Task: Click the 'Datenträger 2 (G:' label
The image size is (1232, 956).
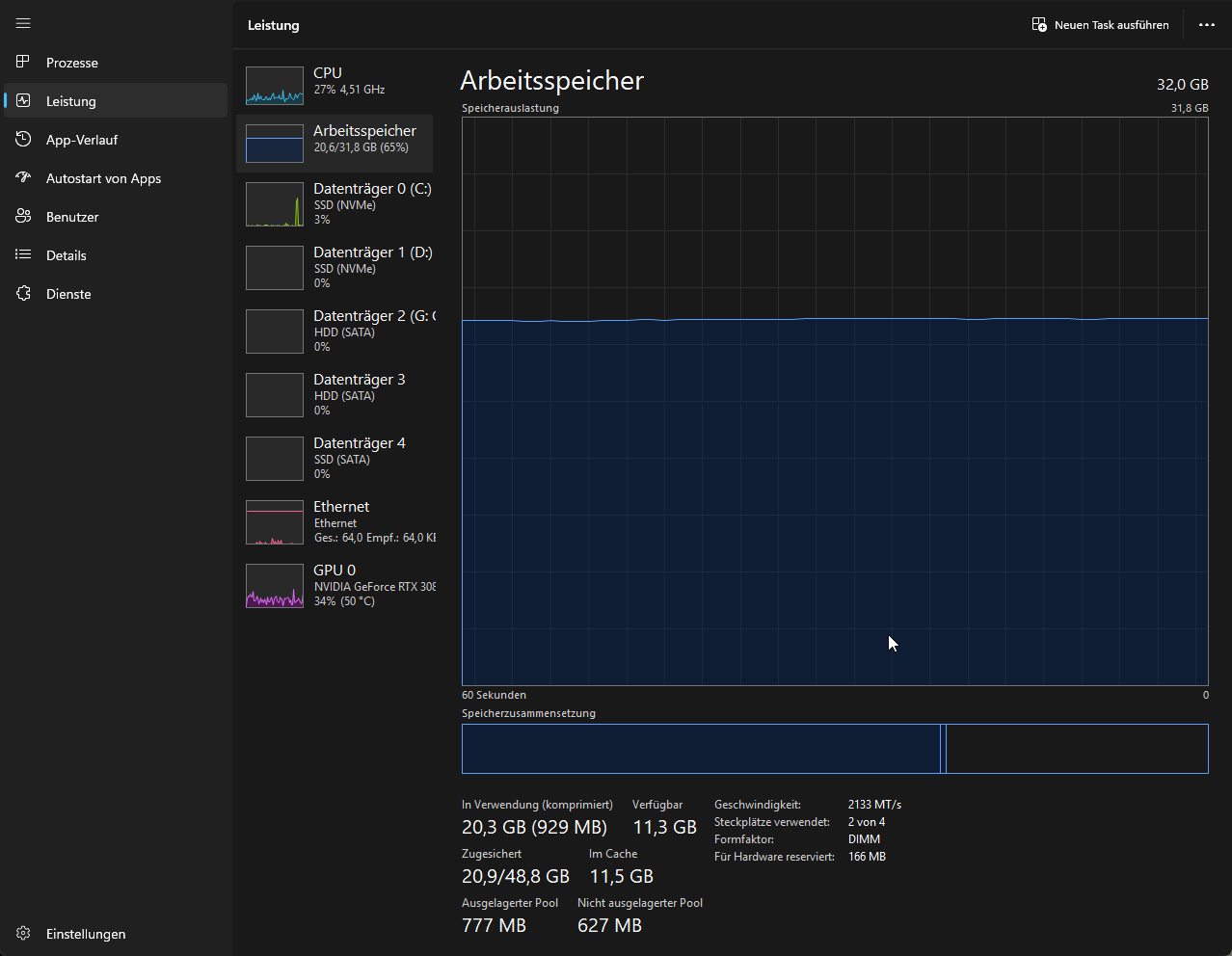Action: click(374, 316)
